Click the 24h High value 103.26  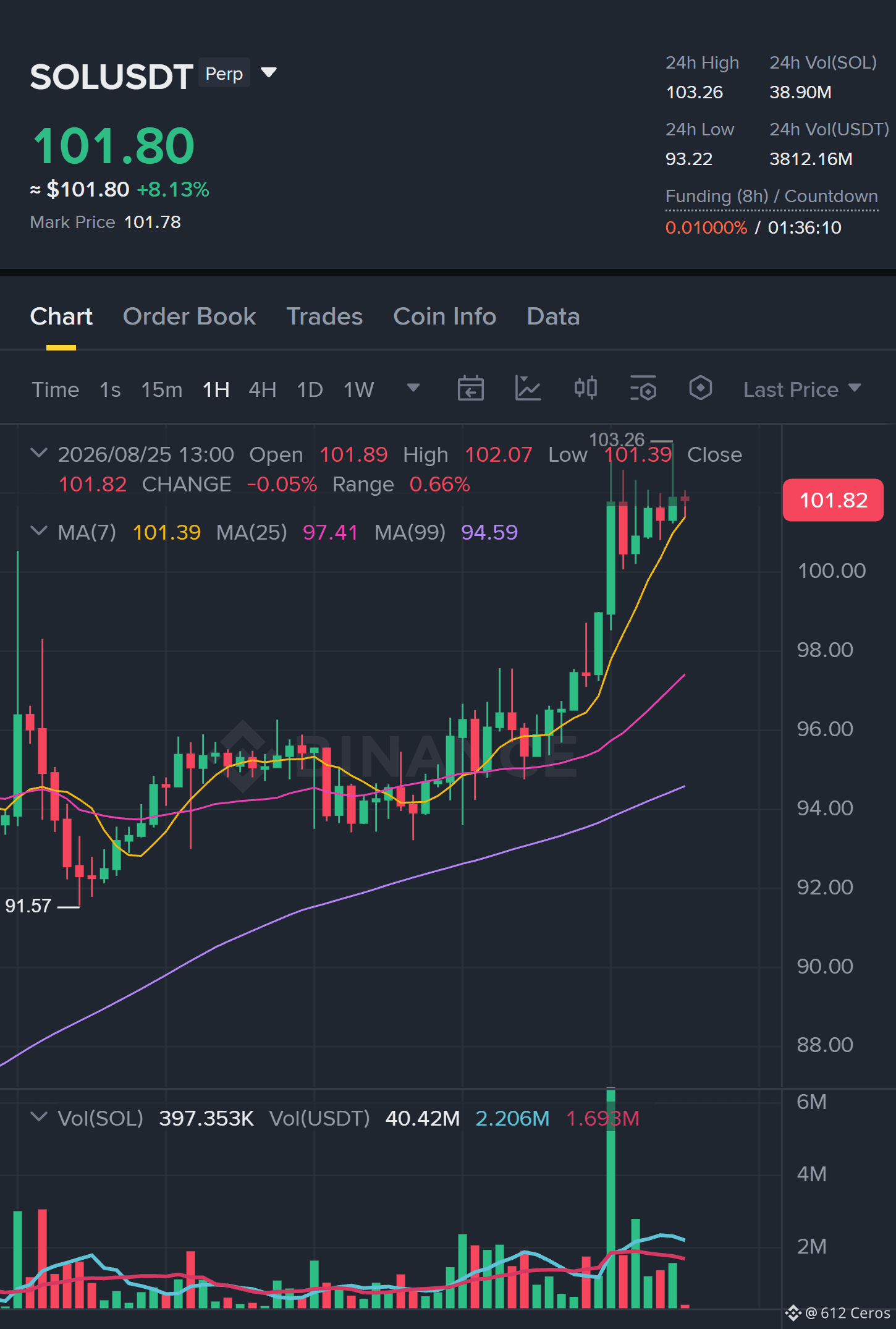point(694,92)
